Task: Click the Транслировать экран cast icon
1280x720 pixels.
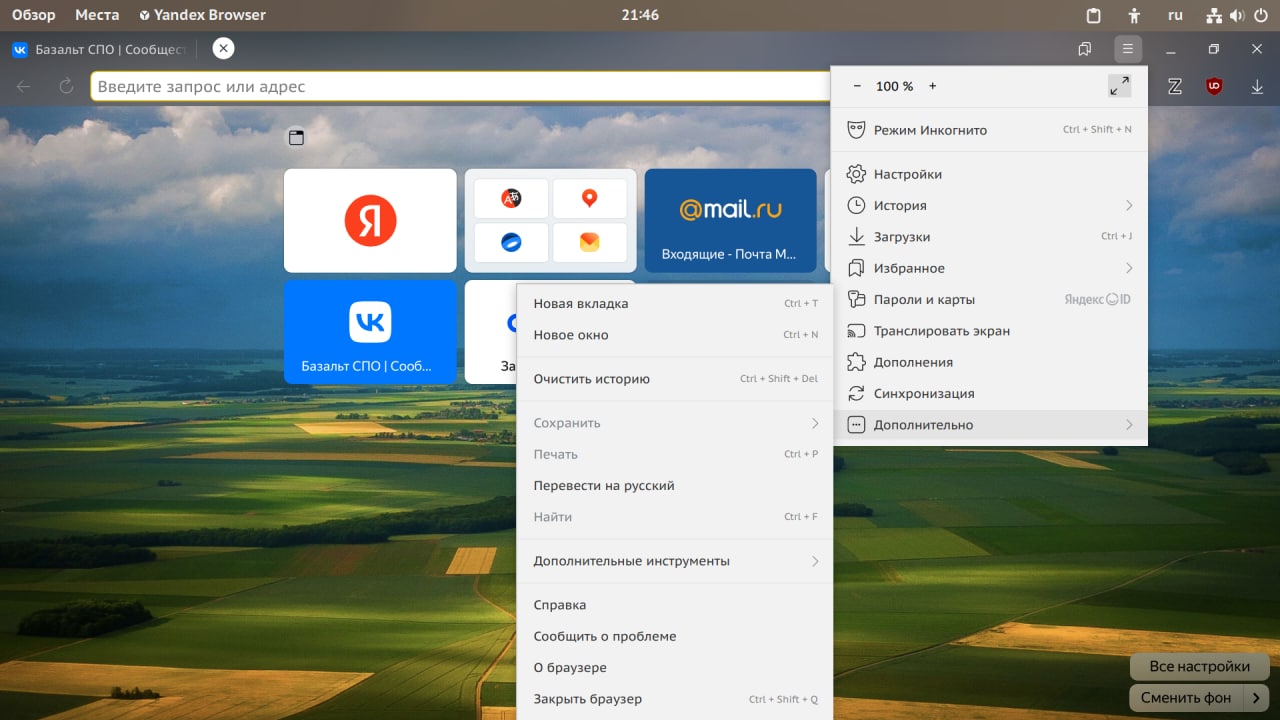Action: tap(856, 331)
